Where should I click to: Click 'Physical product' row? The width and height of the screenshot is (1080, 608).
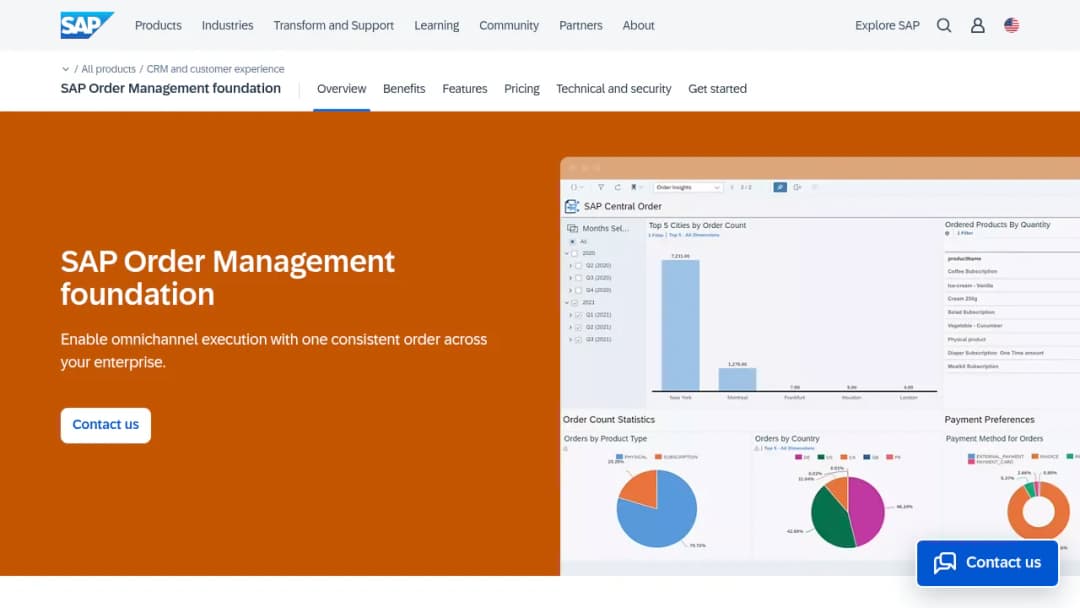click(966, 339)
